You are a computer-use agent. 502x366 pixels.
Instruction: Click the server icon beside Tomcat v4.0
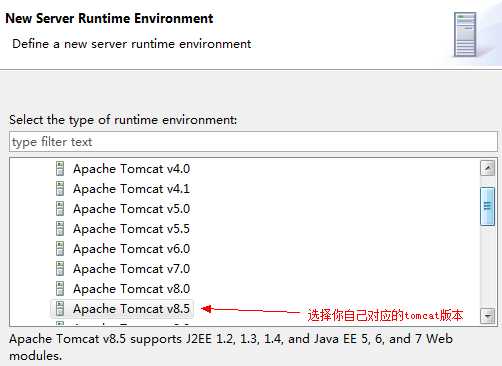point(60,169)
